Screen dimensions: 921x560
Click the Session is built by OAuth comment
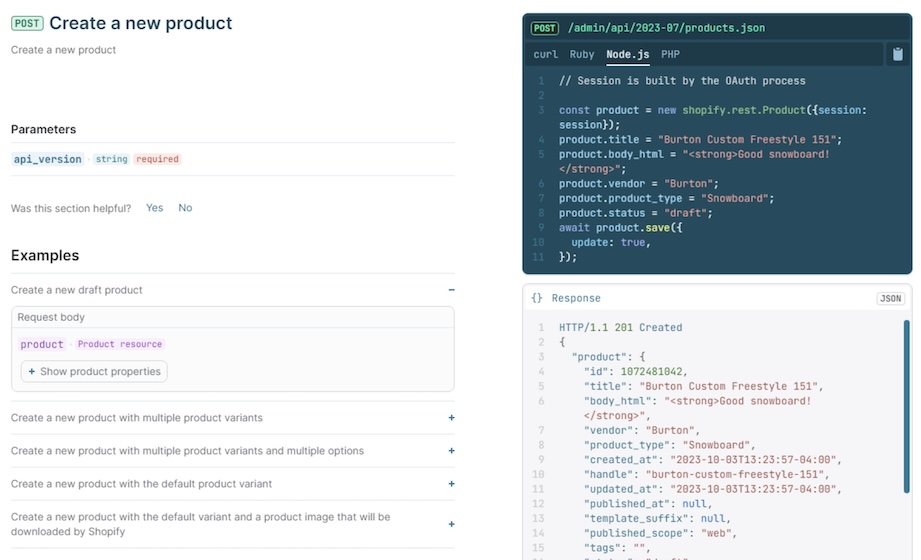(x=682, y=81)
